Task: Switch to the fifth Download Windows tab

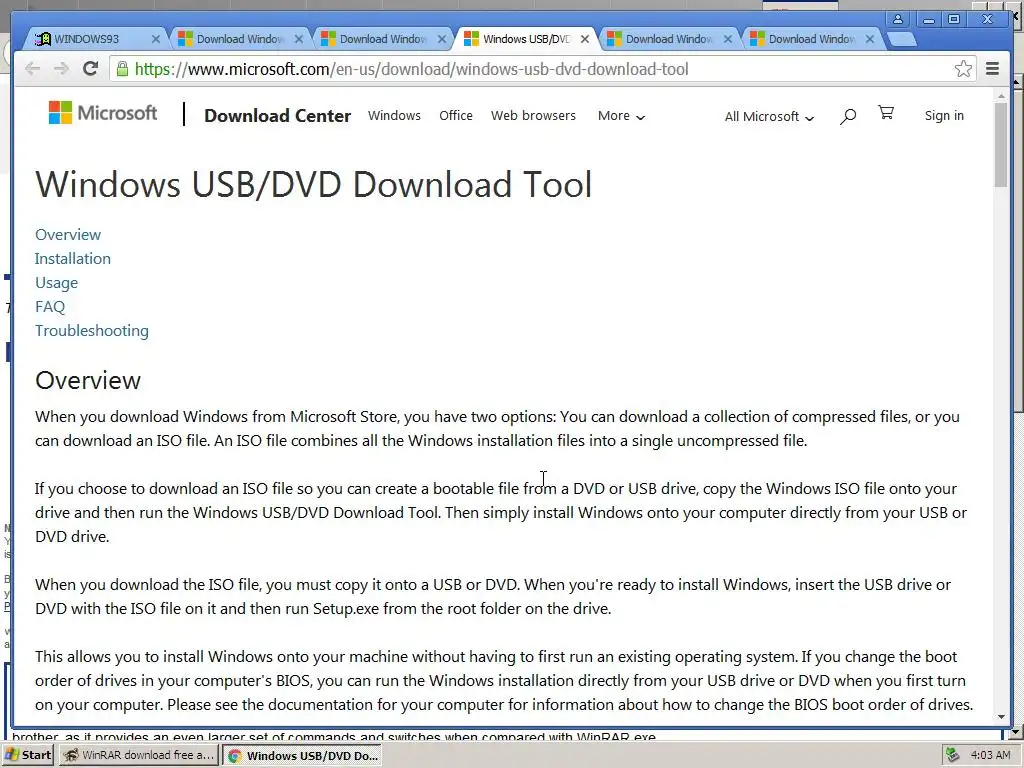Action: click(x=669, y=39)
